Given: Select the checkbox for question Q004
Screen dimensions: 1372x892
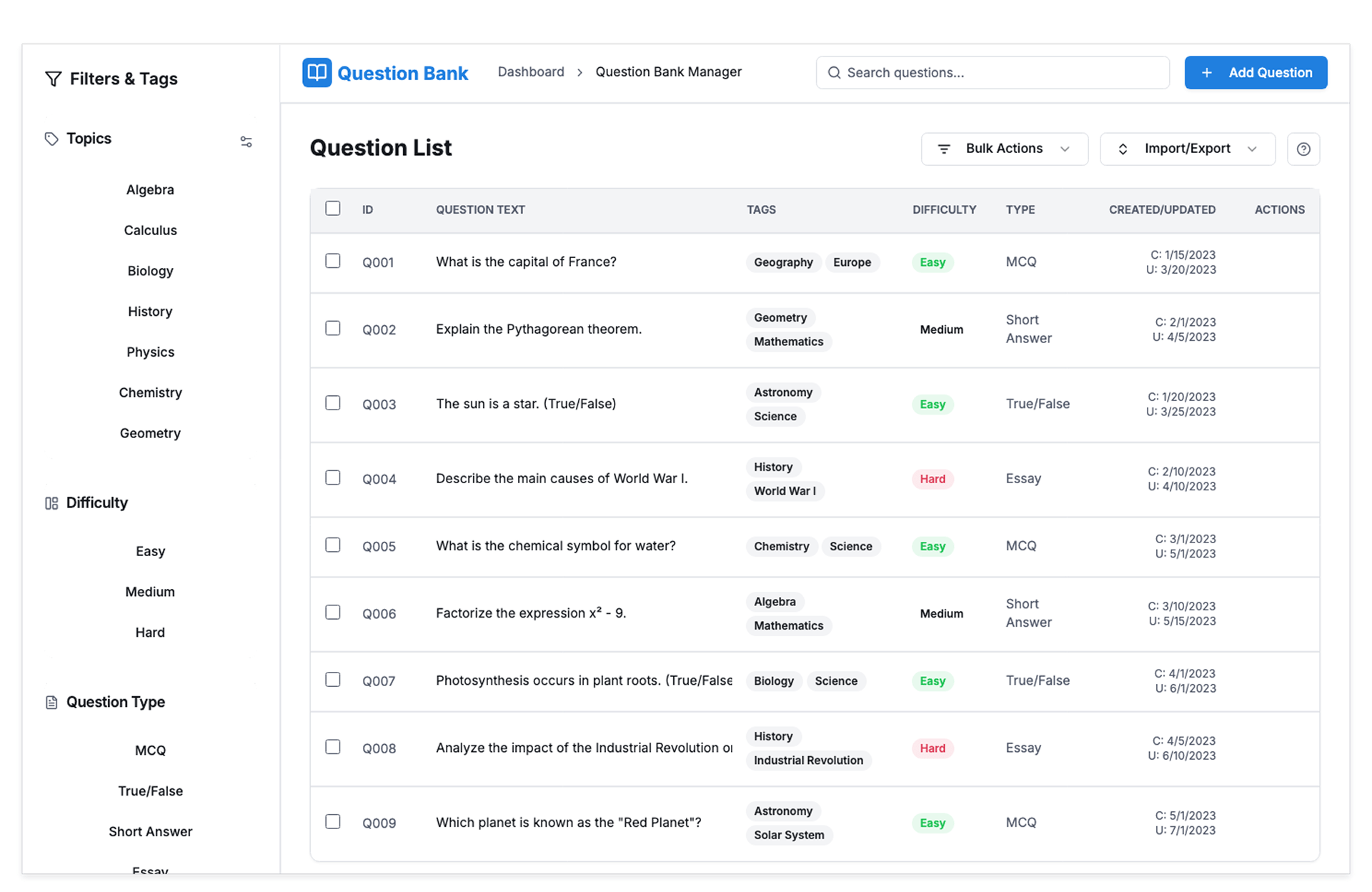Looking at the screenshot, I should coord(333,477).
